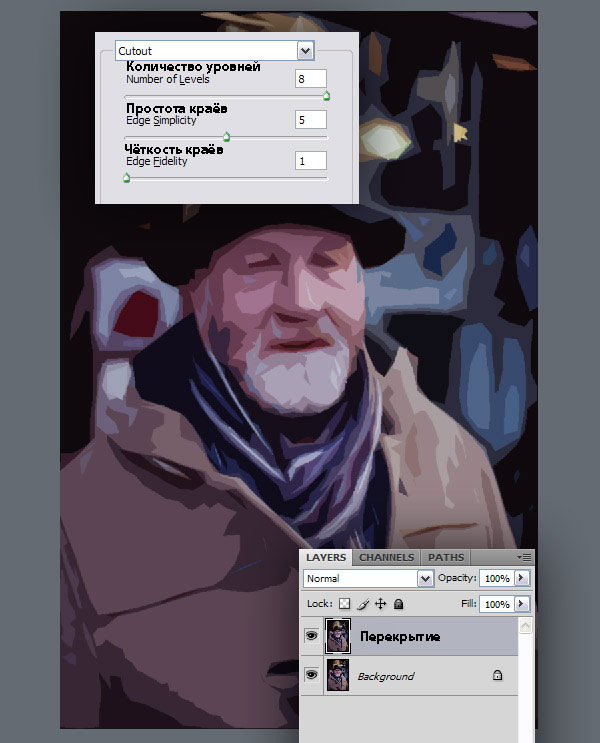The width and height of the screenshot is (600, 743).
Task: Open the Layers panel options menu
Action: tap(525, 557)
